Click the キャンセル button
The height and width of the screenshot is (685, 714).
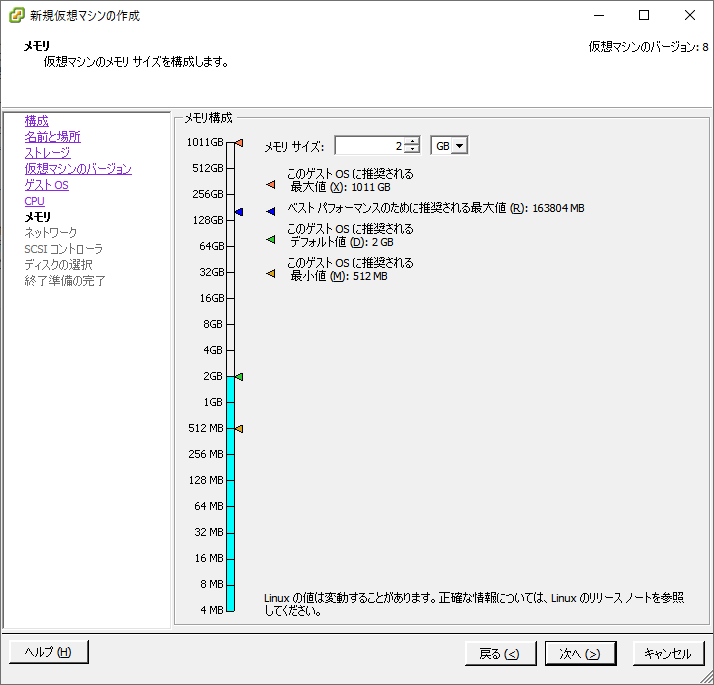point(668,654)
